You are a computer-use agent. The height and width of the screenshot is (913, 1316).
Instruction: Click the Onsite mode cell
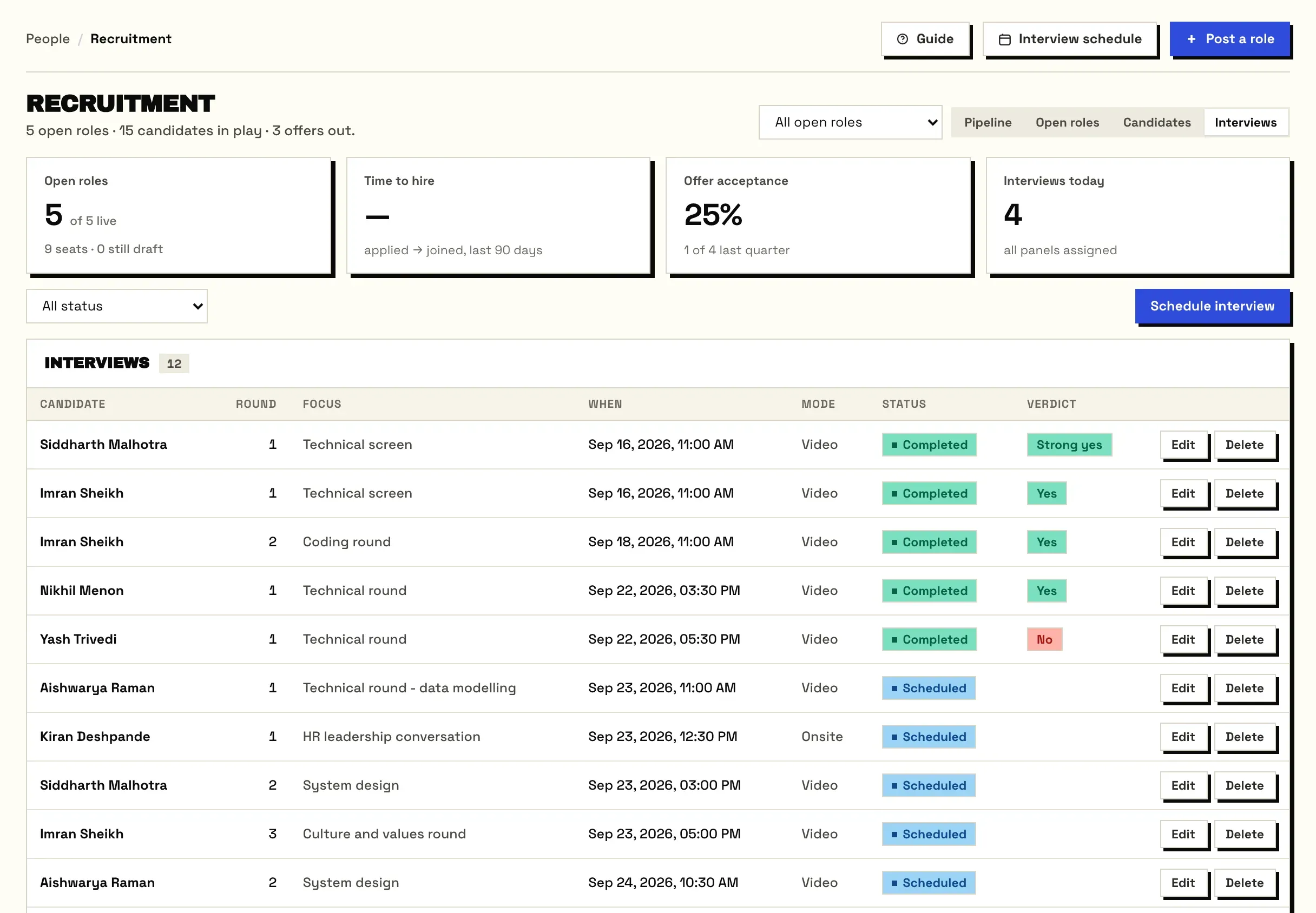click(x=821, y=736)
